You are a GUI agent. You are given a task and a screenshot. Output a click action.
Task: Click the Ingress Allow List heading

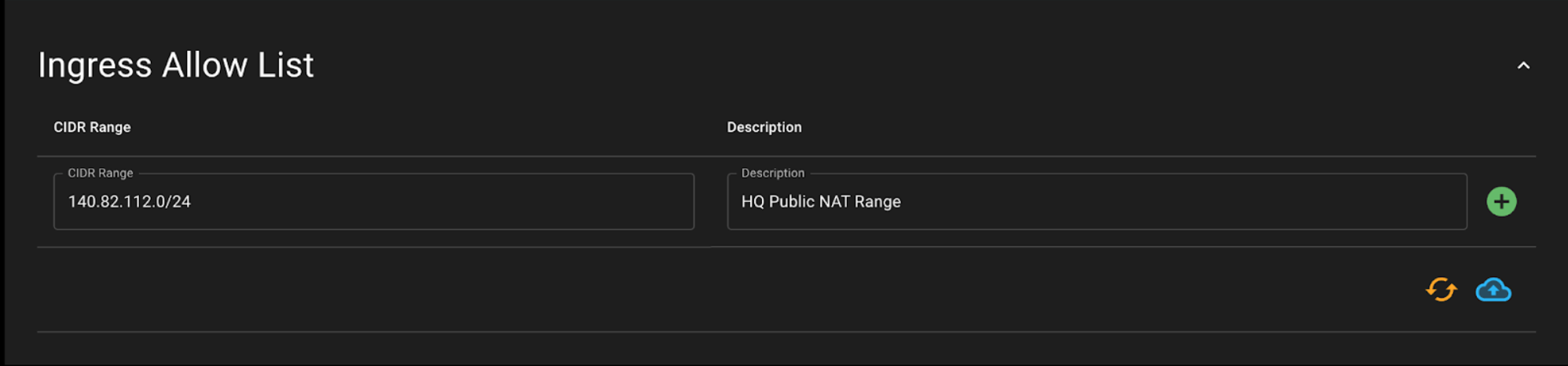(x=176, y=65)
